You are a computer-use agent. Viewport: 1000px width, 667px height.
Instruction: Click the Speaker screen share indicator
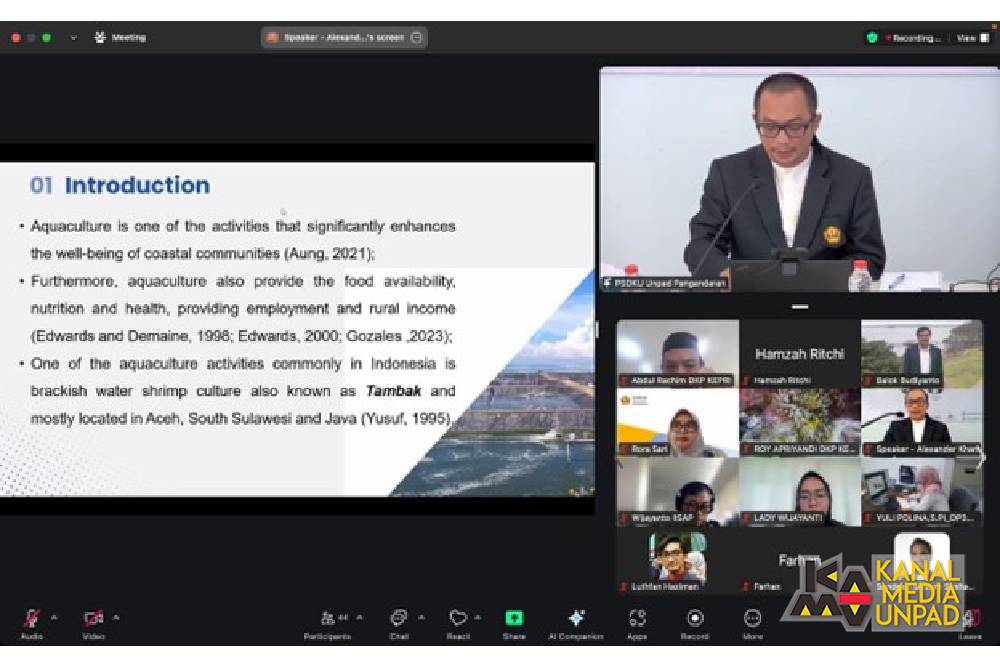coord(344,38)
